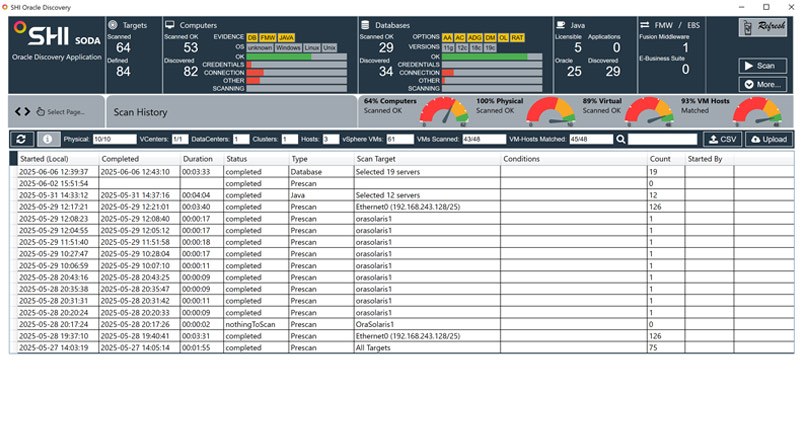Click the Refresh button

click(763, 27)
